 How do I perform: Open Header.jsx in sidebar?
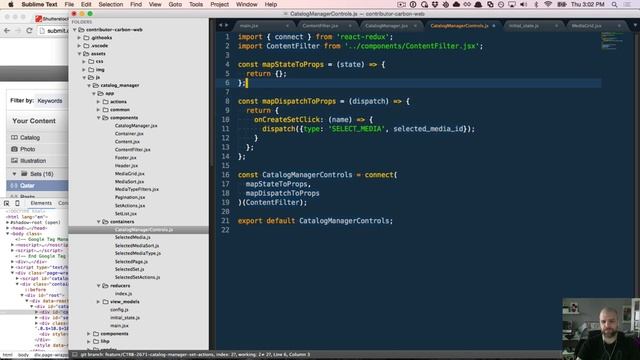pyautogui.click(x=126, y=166)
